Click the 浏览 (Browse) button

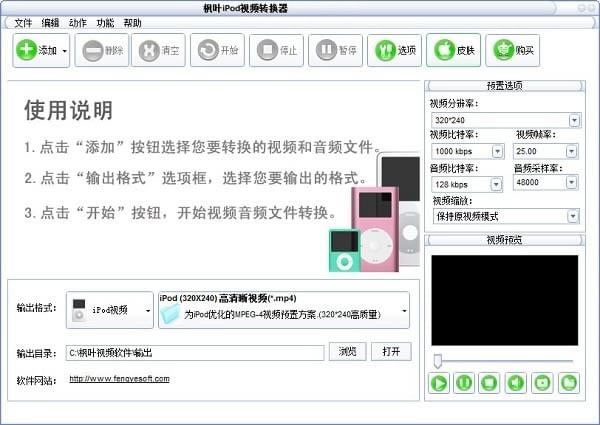tap(347, 351)
